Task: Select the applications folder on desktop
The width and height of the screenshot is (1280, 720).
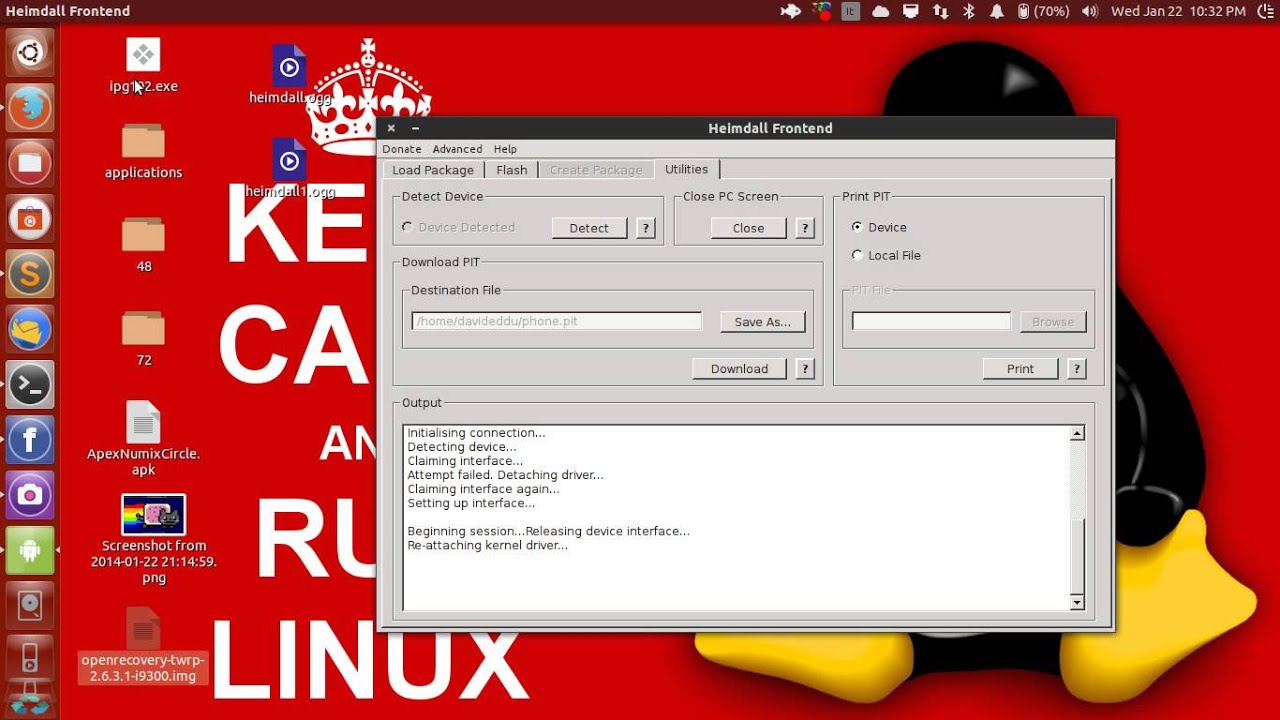Action: click(x=143, y=152)
